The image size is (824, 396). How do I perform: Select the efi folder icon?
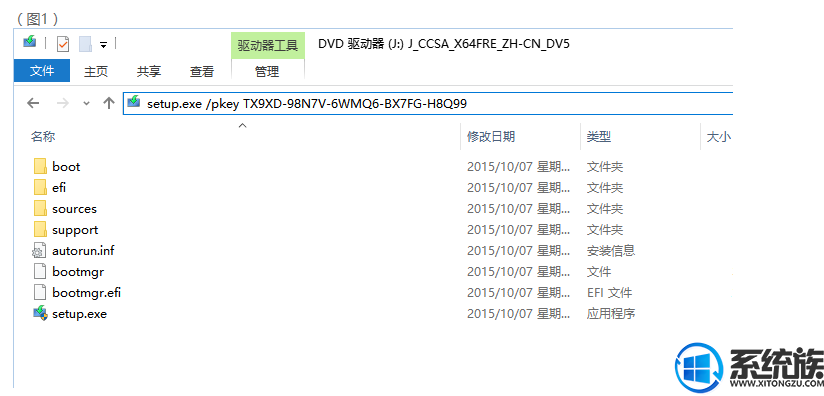pyautogui.click(x=40, y=187)
